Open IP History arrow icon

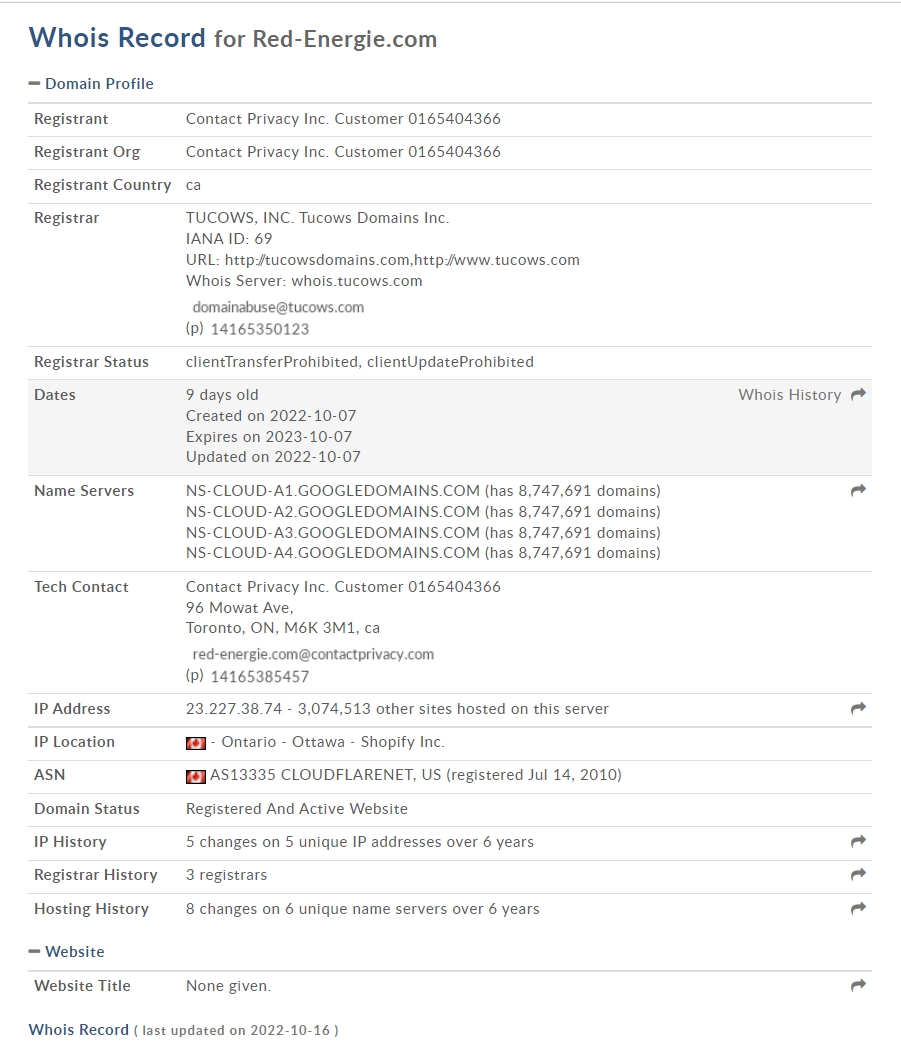pos(858,841)
